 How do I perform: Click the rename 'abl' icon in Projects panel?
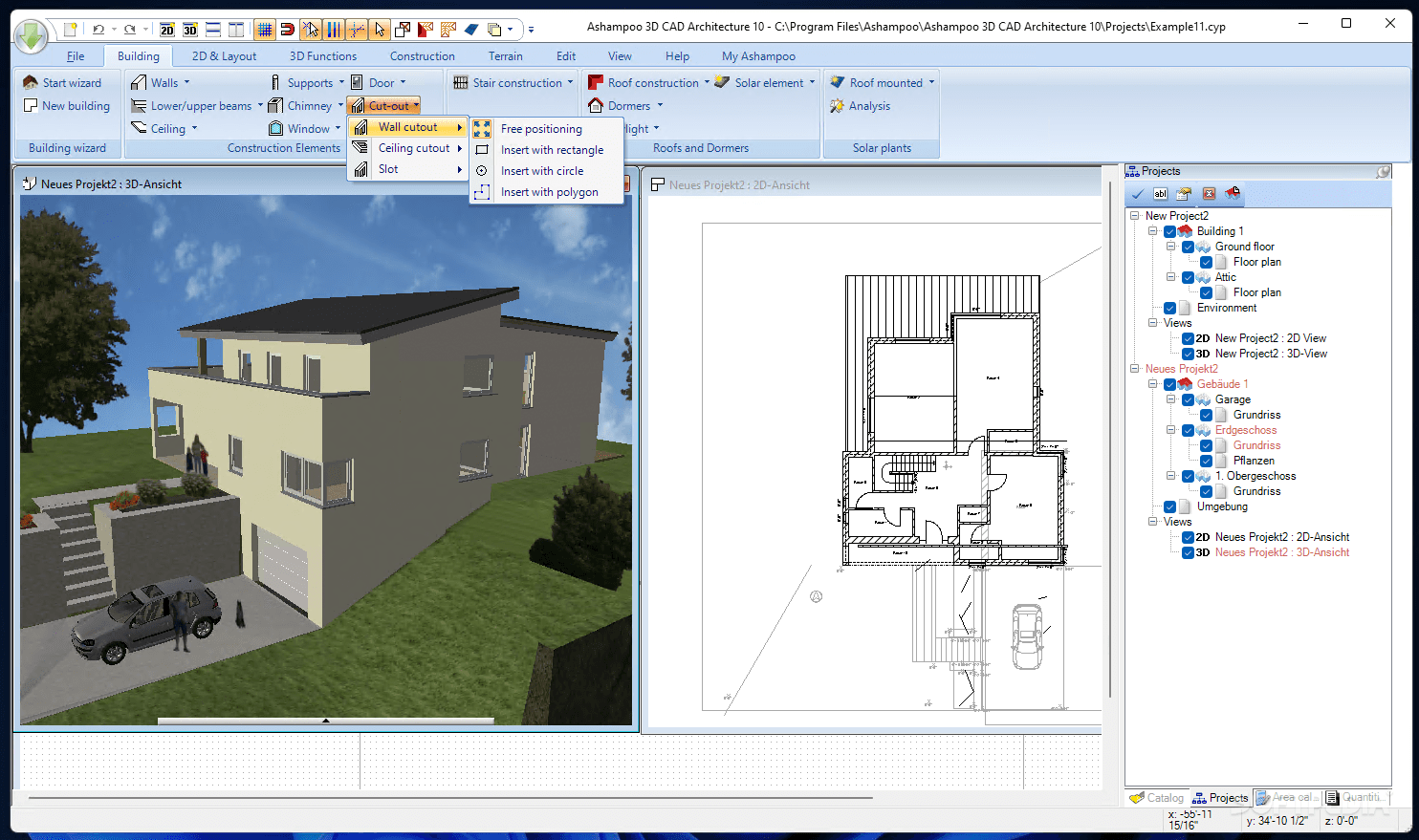[x=1160, y=193]
